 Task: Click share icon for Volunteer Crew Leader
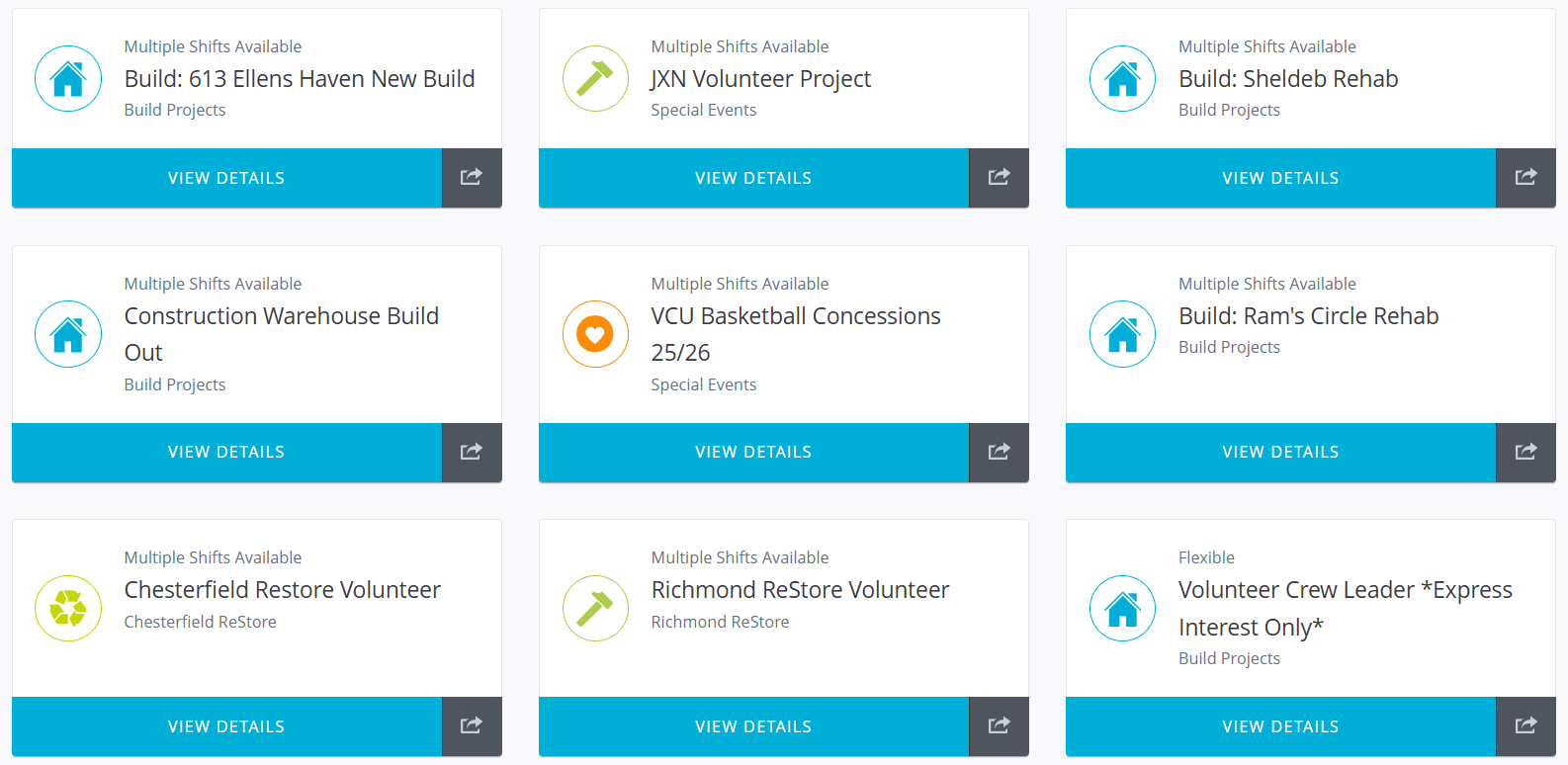[1525, 726]
